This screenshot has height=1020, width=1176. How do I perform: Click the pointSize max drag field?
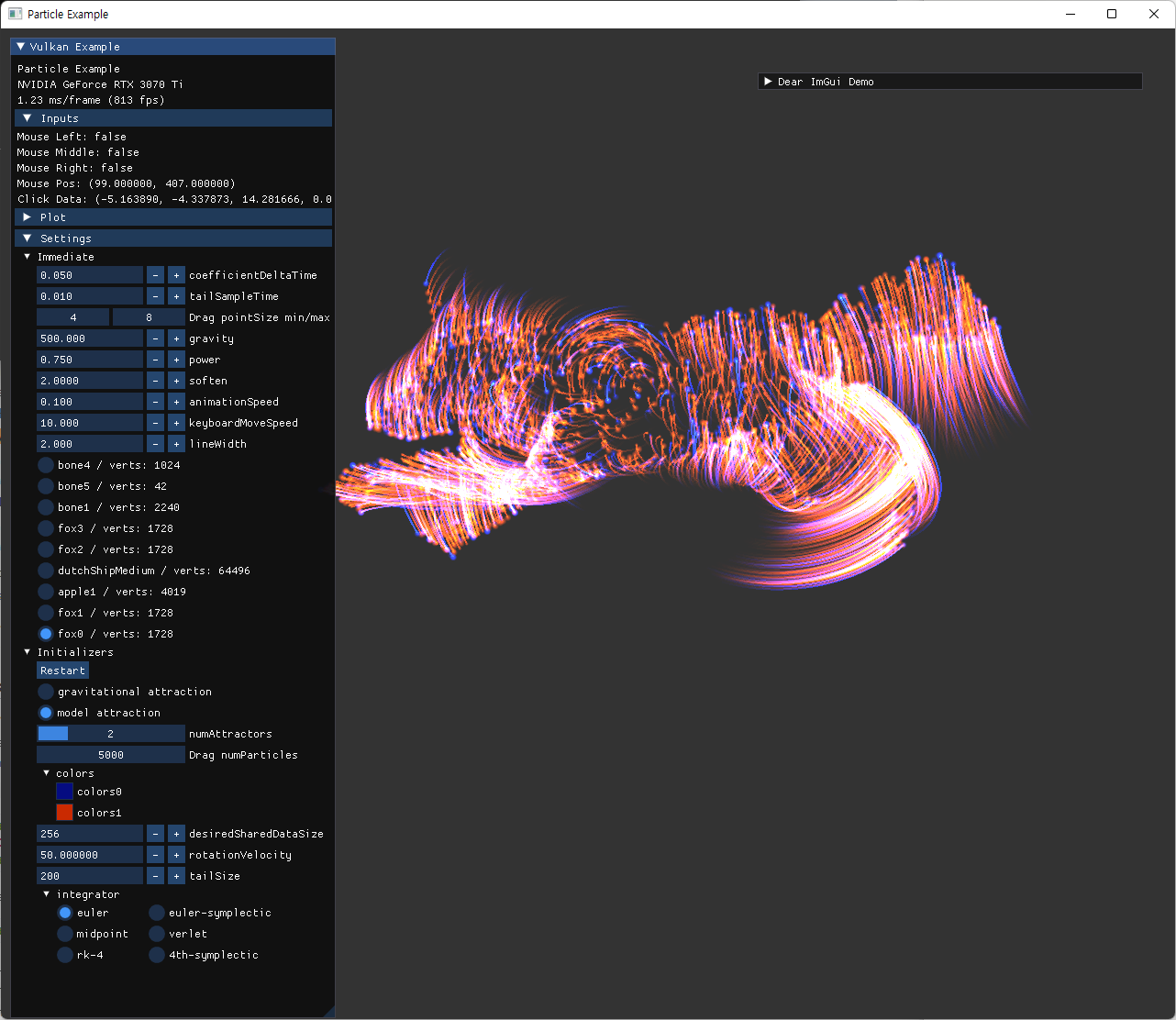click(x=149, y=317)
